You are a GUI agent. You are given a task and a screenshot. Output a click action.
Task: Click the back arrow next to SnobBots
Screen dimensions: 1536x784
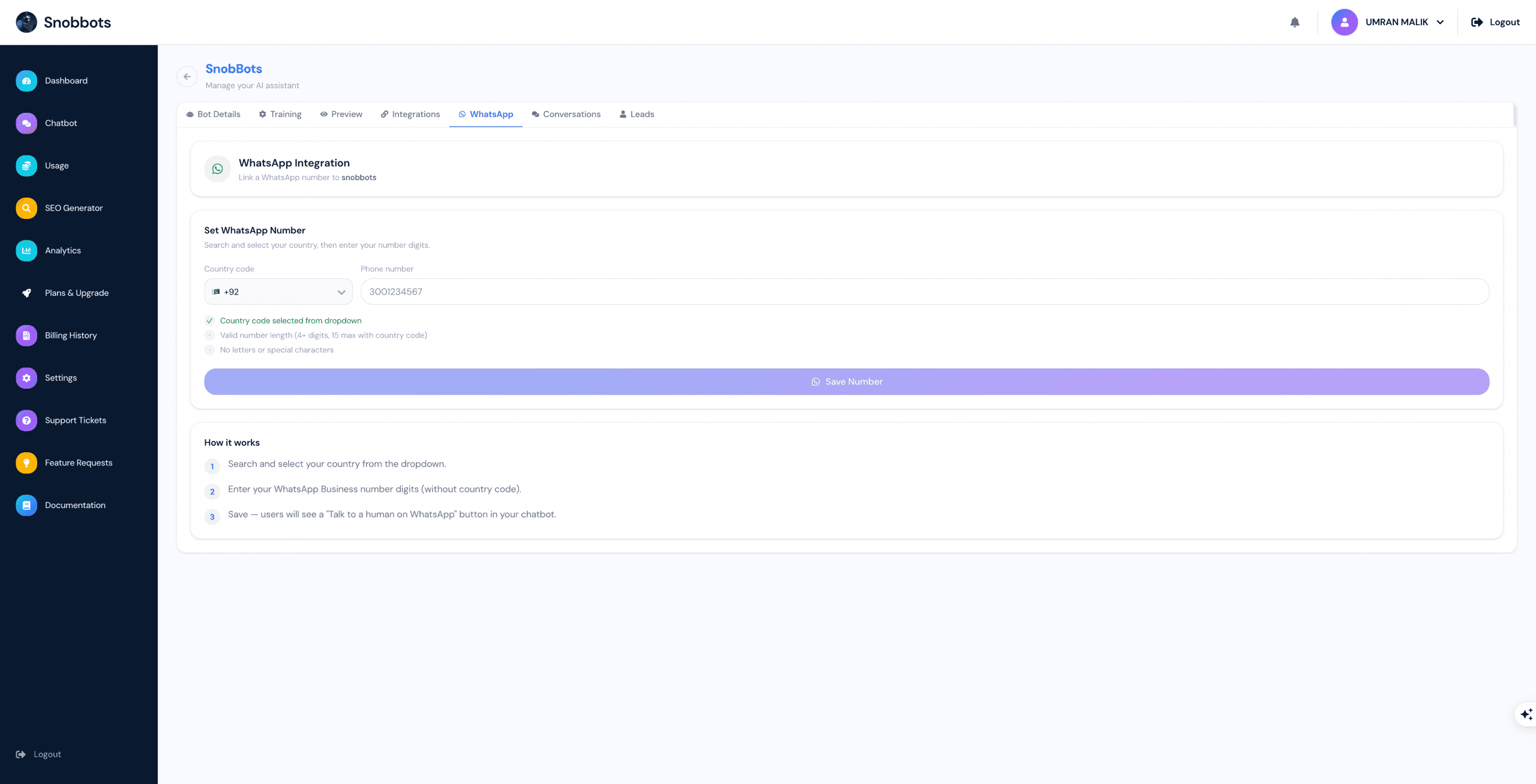187,77
